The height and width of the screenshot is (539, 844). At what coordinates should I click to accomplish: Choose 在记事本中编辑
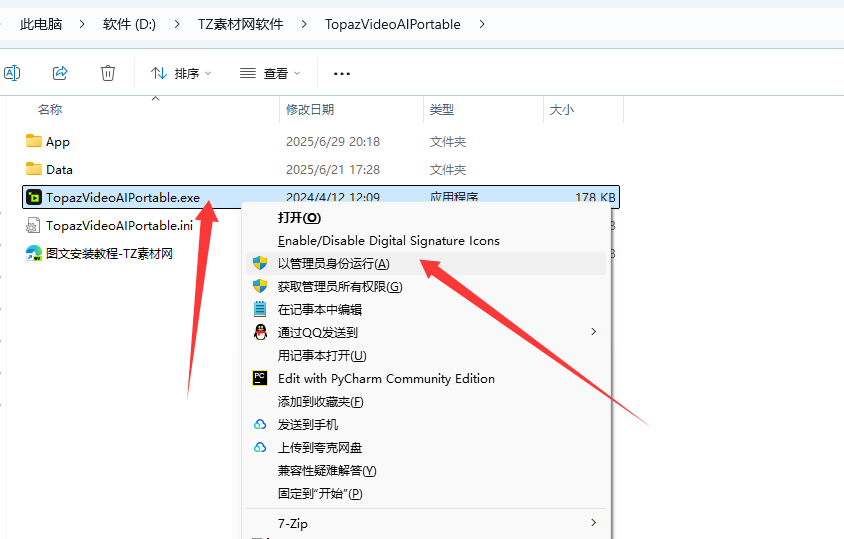(425, 310)
